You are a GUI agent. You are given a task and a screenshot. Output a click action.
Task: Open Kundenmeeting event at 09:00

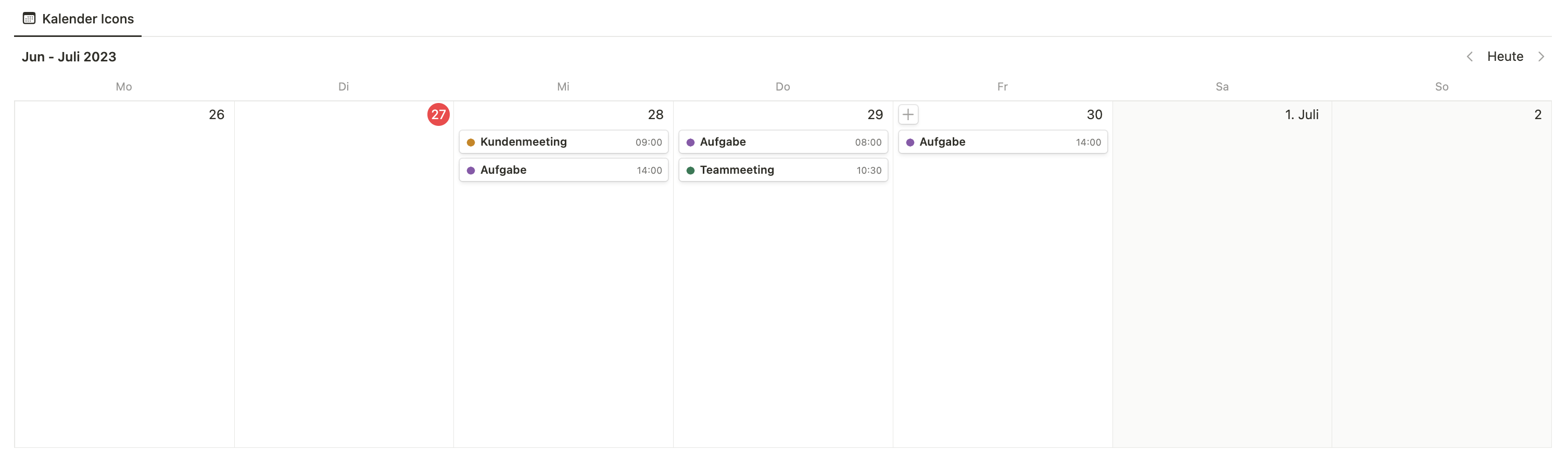tap(564, 141)
